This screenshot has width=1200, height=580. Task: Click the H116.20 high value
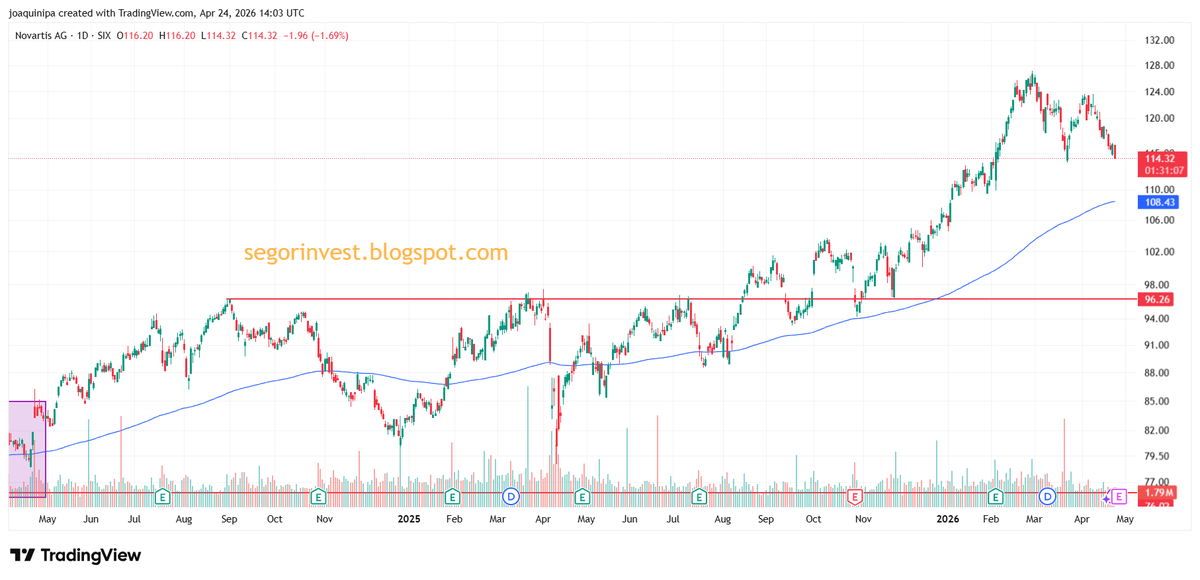[178, 35]
